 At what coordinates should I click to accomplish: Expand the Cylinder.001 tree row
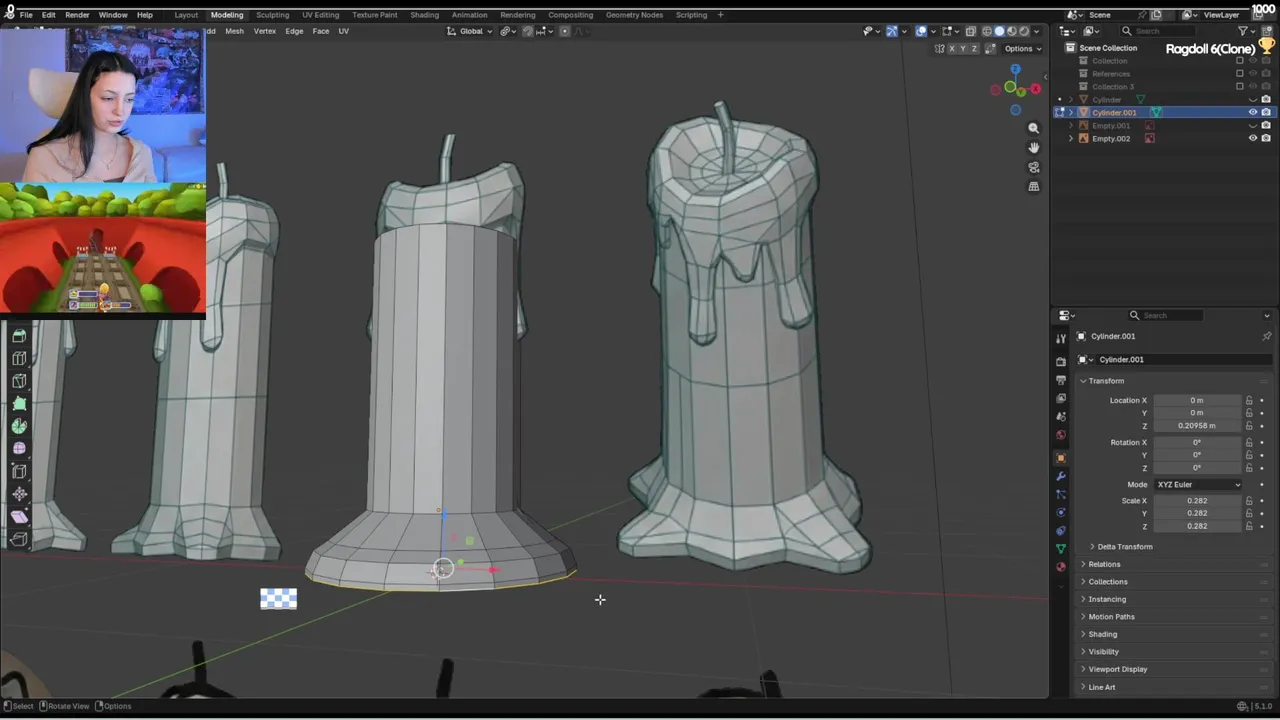[1071, 112]
